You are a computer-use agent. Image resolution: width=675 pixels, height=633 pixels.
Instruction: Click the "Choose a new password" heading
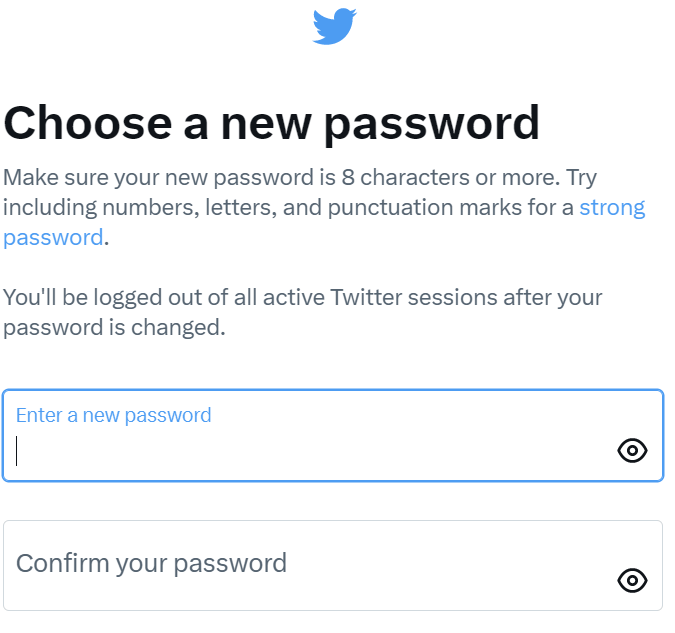point(271,124)
